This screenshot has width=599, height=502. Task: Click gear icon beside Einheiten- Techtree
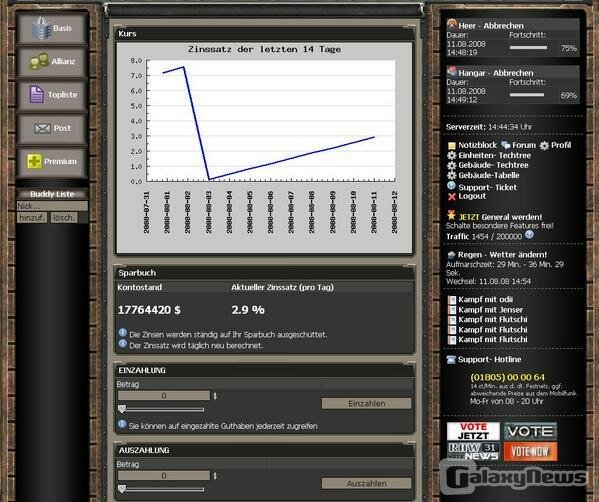click(452, 155)
